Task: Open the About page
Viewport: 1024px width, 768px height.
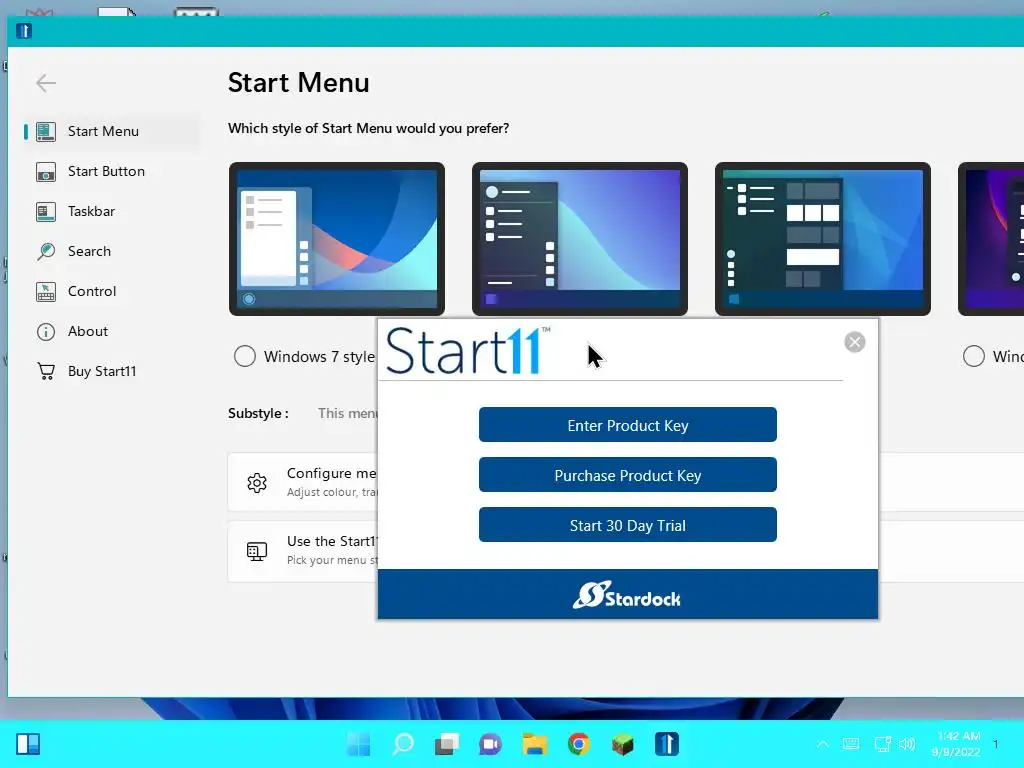Action: point(112,331)
